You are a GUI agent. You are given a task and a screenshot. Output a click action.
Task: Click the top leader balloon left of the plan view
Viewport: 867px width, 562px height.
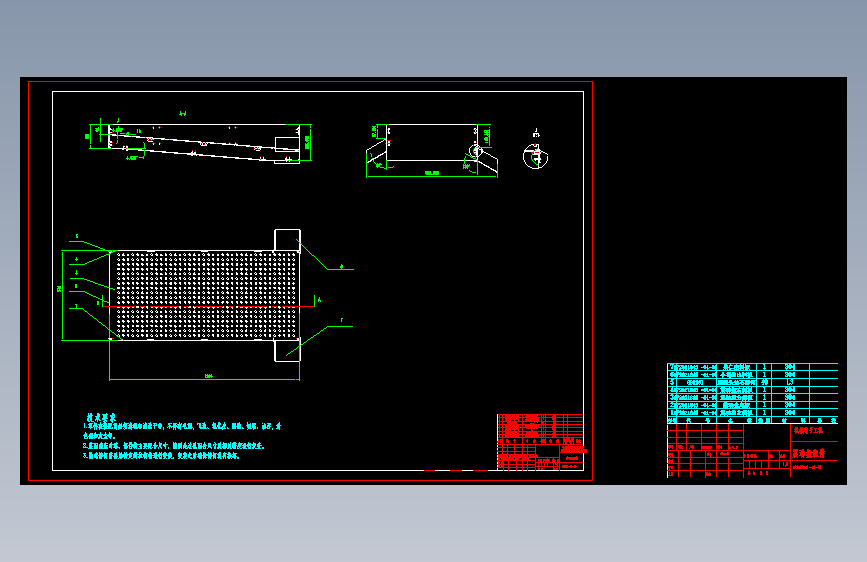click(77, 237)
